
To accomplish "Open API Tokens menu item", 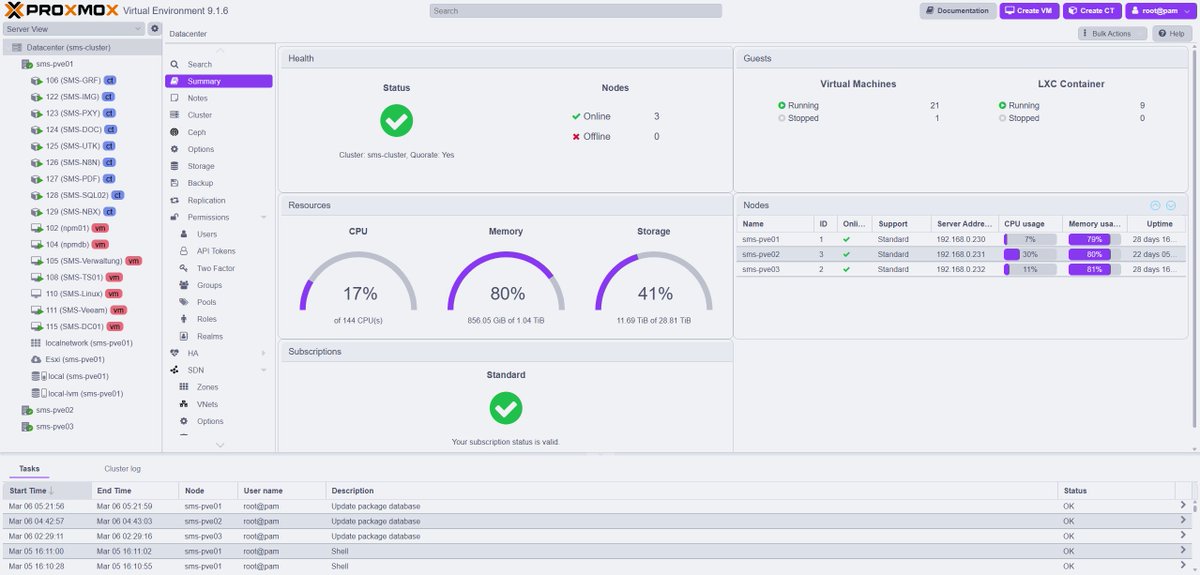I will pos(218,251).
